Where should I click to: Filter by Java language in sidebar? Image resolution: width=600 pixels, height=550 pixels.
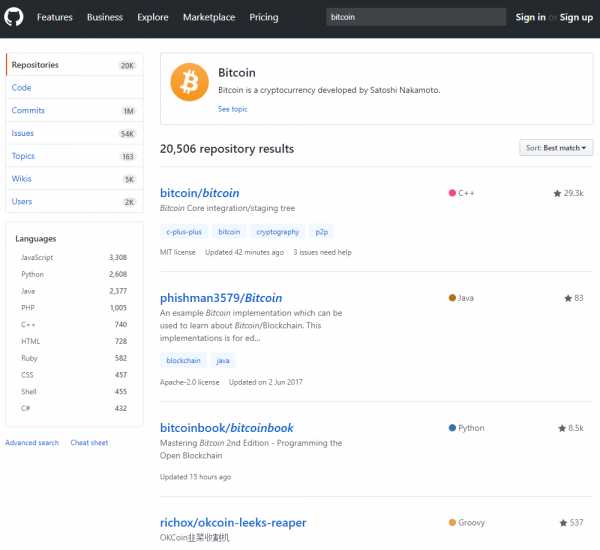(74, 291)
